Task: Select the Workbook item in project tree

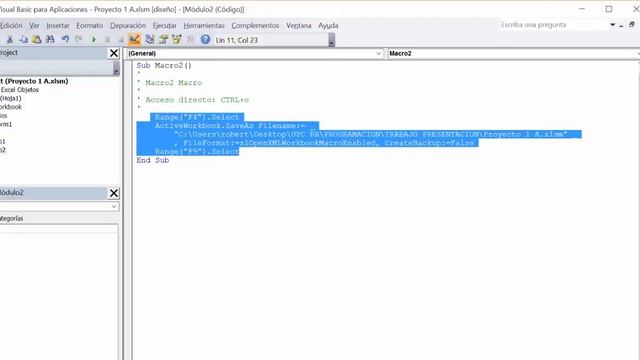Action: point(11,107)
